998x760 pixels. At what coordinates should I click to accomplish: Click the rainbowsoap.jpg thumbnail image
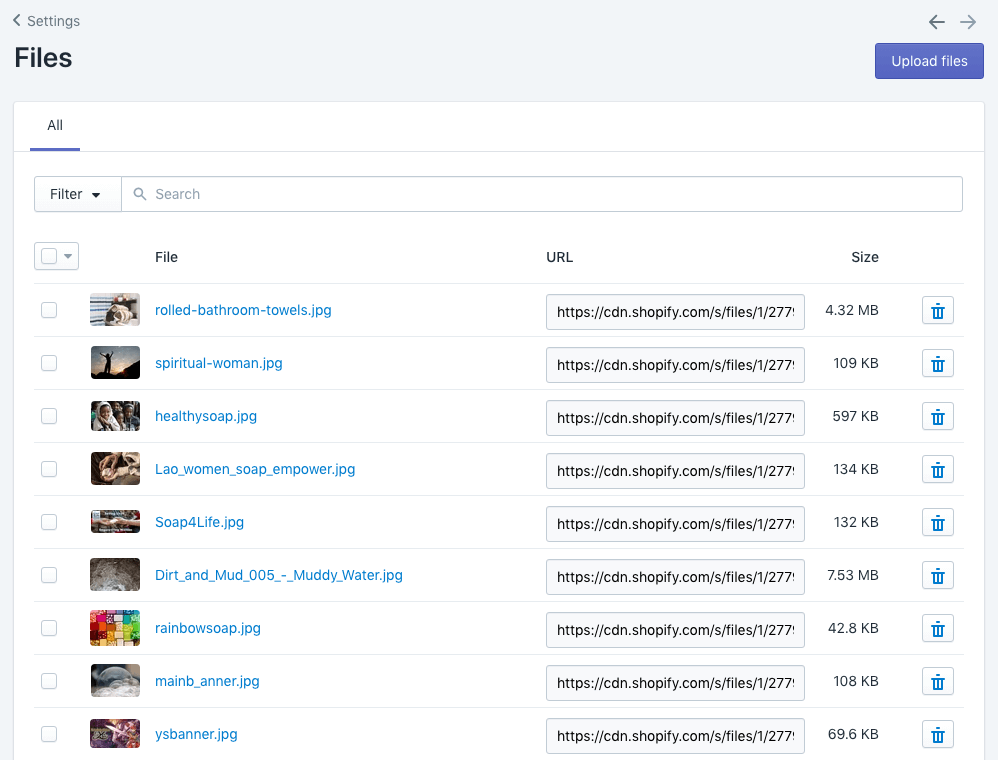115,628
